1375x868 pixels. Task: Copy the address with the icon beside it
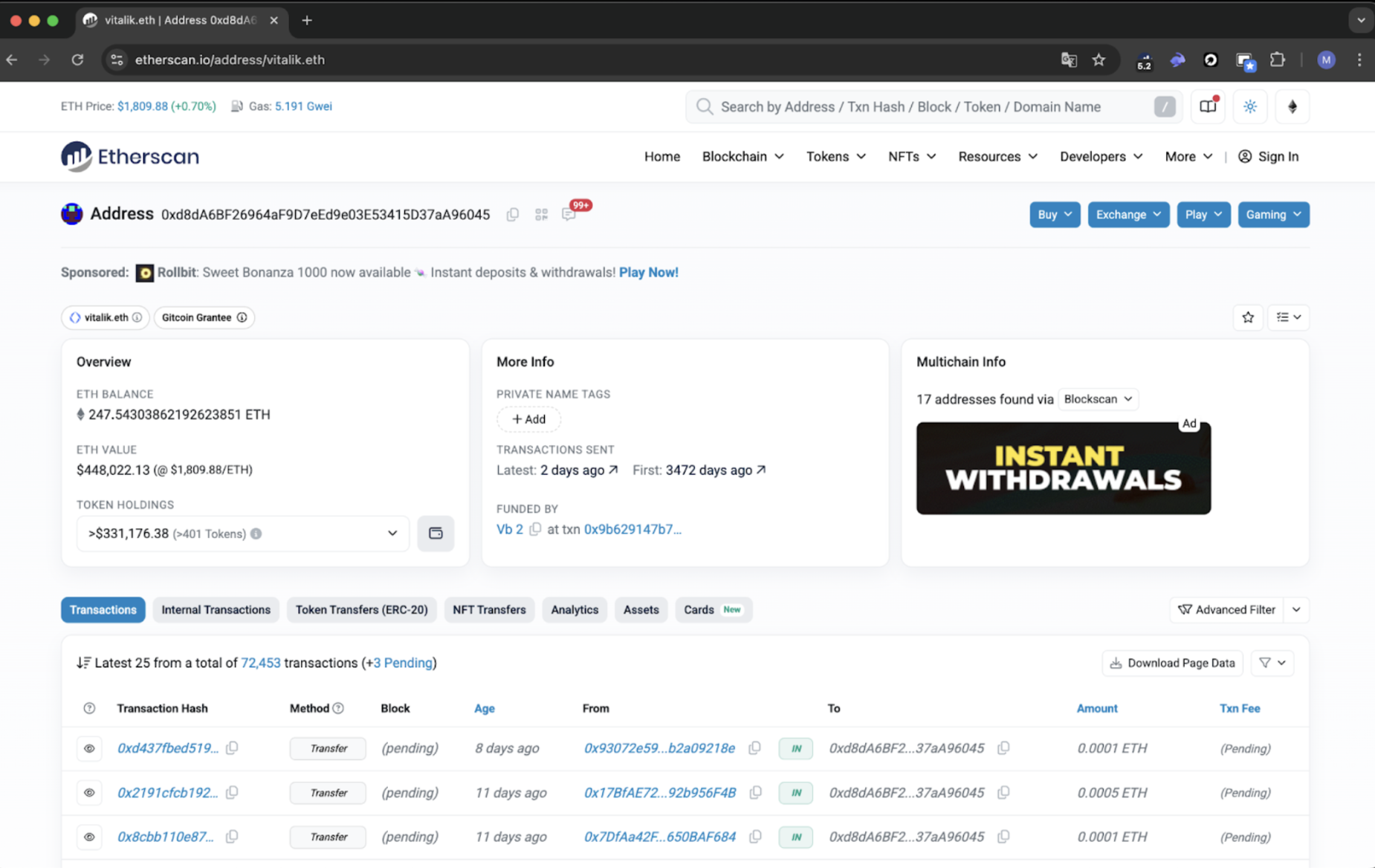[x=513, y=215]
